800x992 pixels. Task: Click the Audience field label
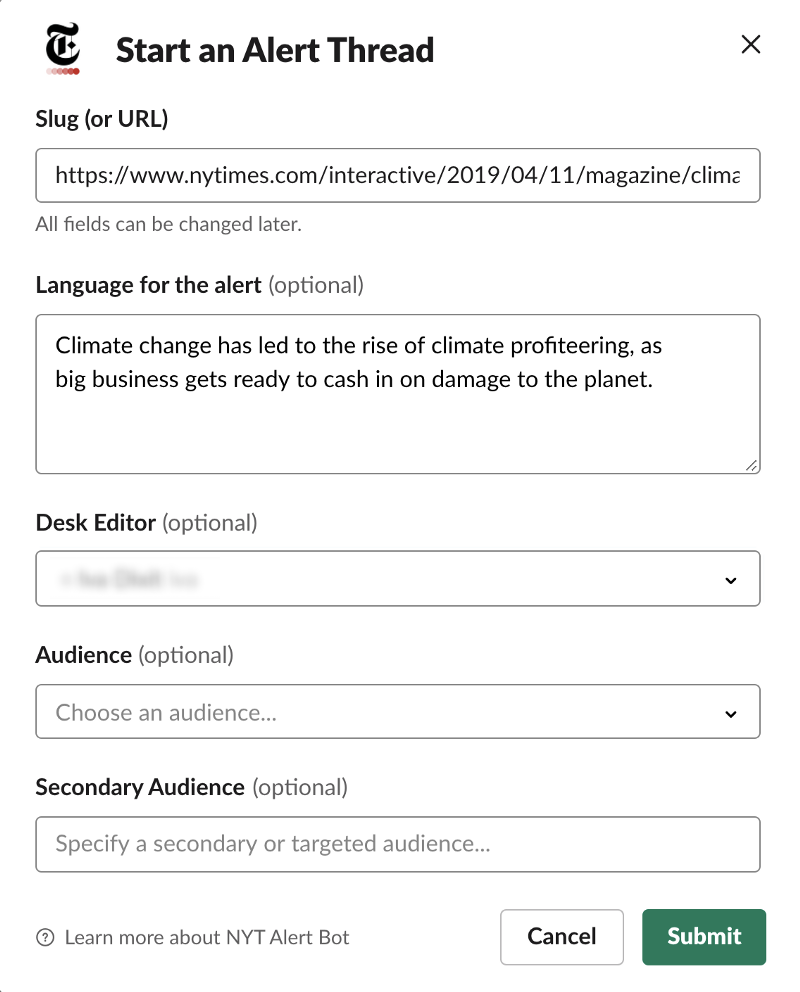(x=84, y=655)
